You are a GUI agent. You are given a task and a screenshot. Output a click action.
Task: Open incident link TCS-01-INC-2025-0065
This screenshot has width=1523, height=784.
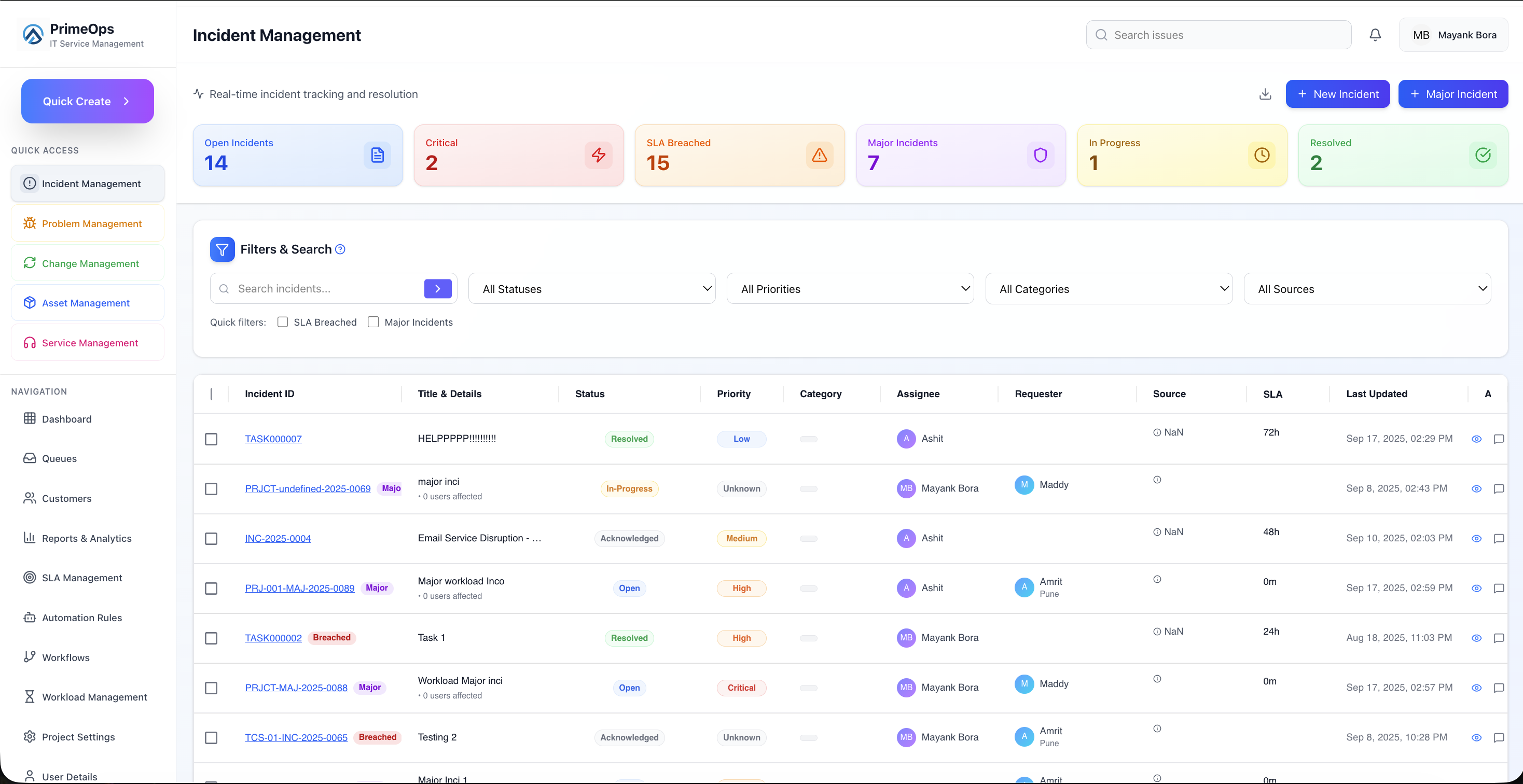pyautogui.click(x=296, y=737)
